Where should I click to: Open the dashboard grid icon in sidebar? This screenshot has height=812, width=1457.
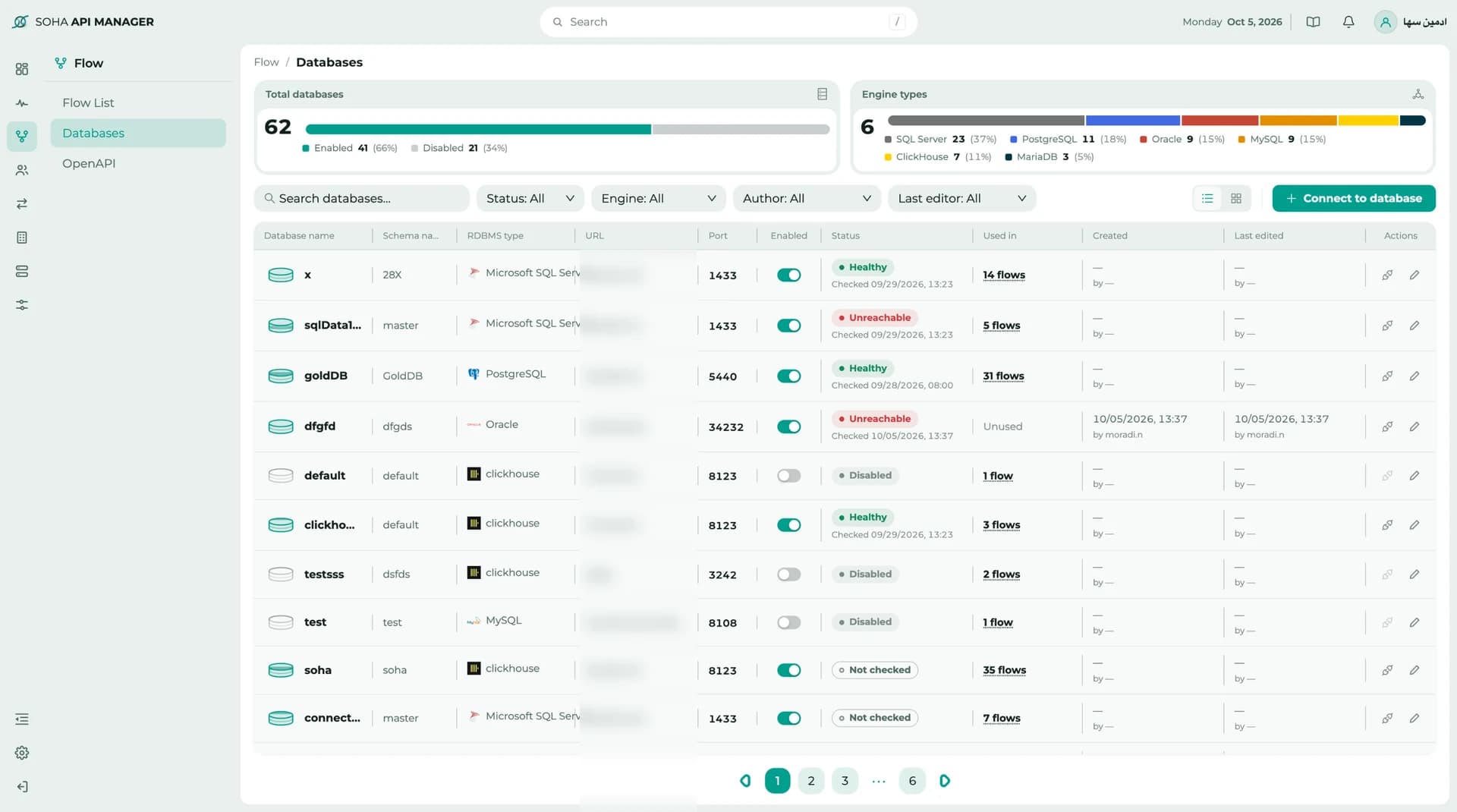tap(22, 69)
